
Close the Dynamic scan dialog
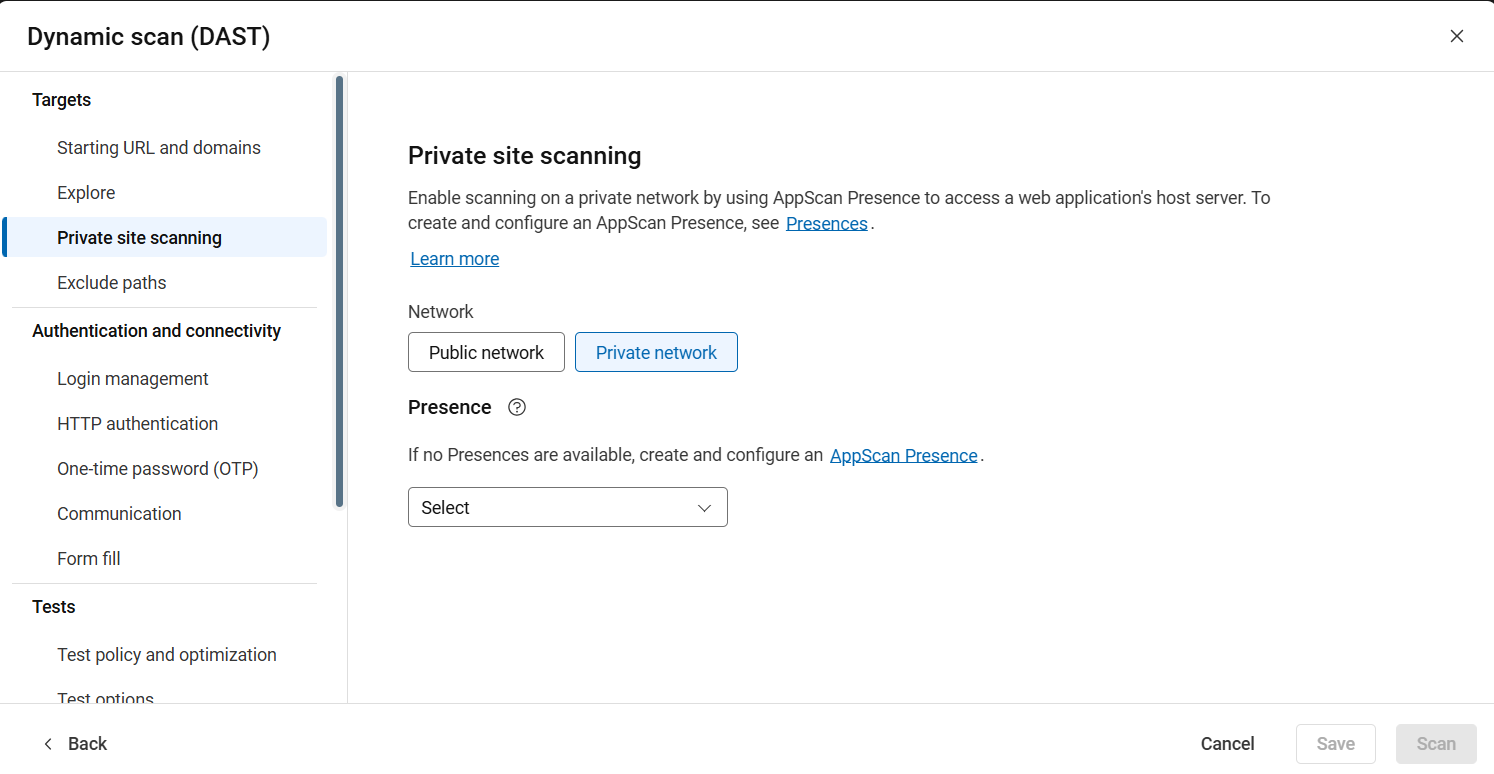pyautogui.click(x=1456, y=37)
